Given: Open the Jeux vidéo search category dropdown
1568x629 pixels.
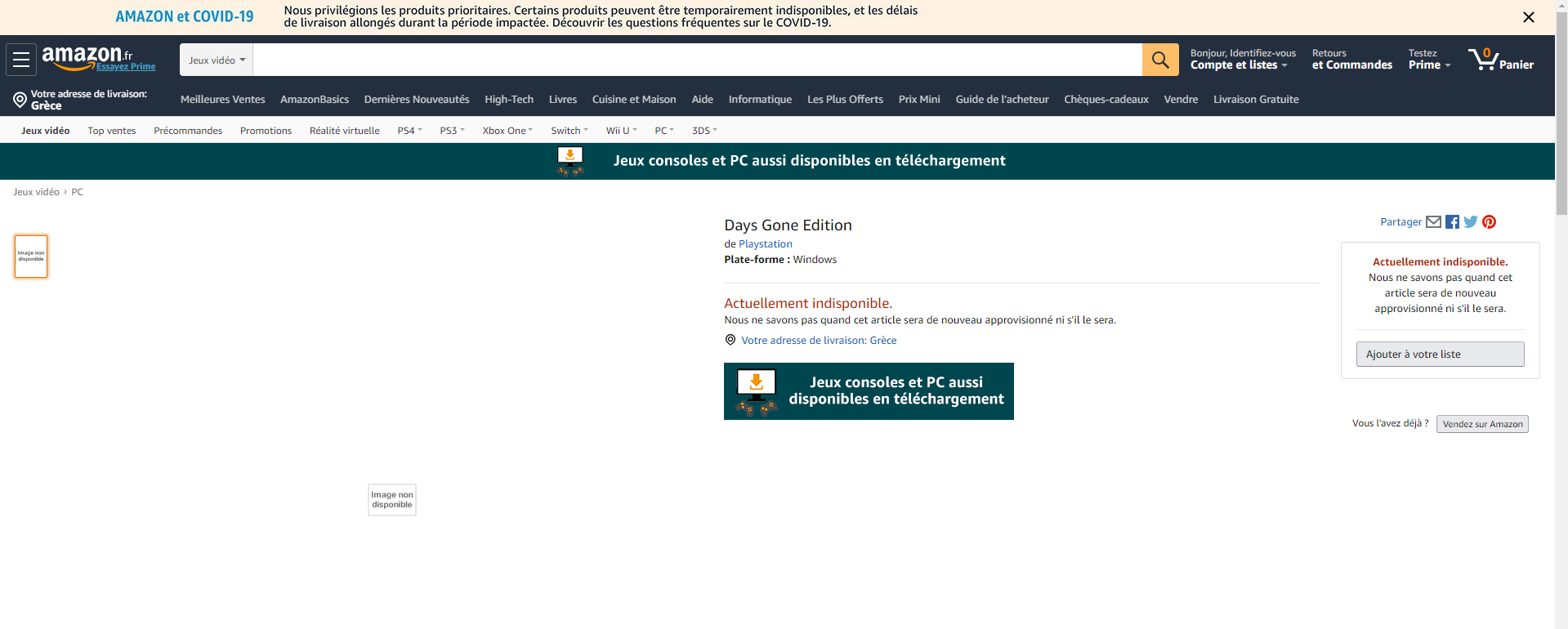Looking at the screenshot, I should 217,60.
